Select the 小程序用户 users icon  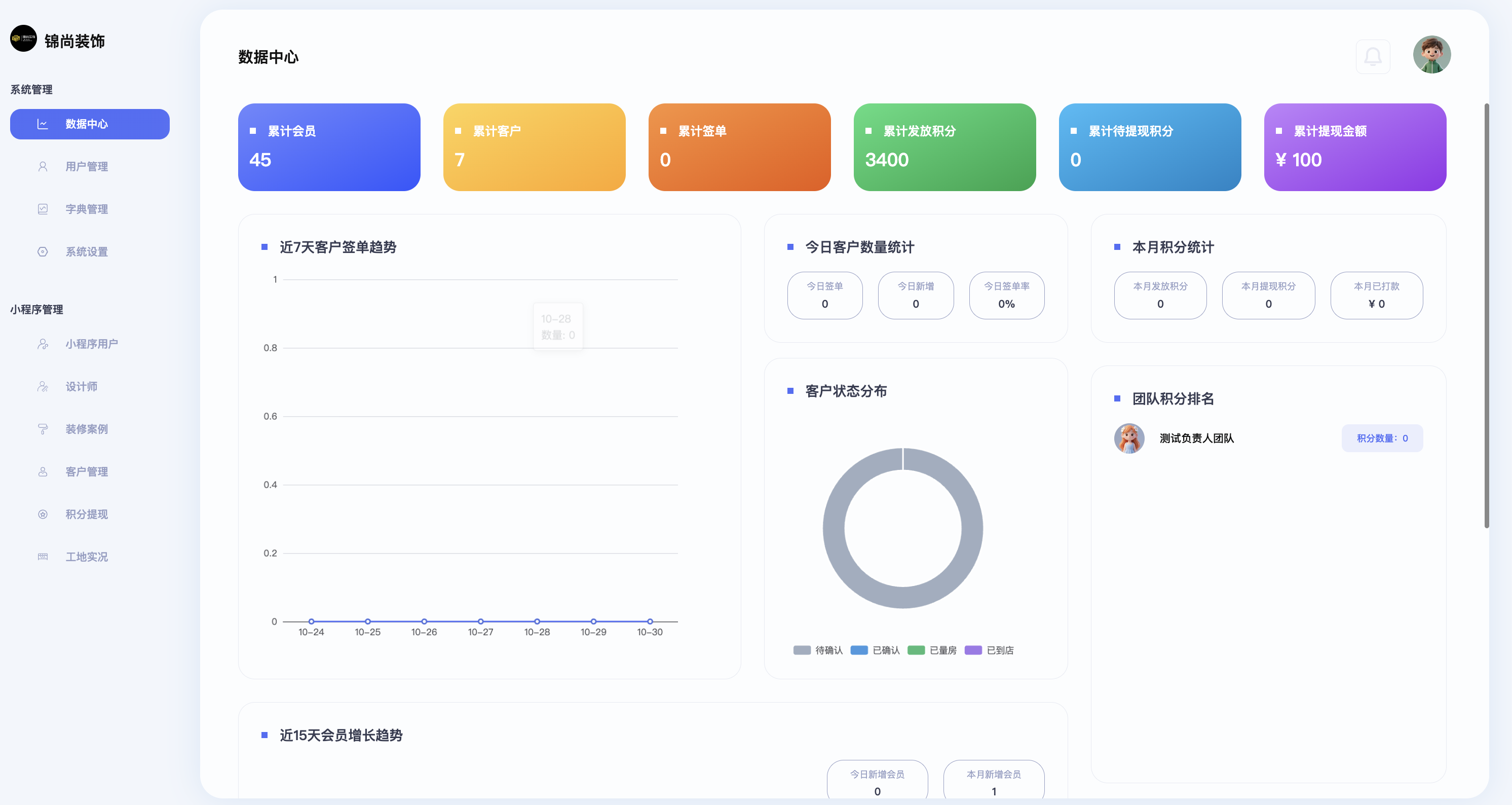(x=43, y=344)
